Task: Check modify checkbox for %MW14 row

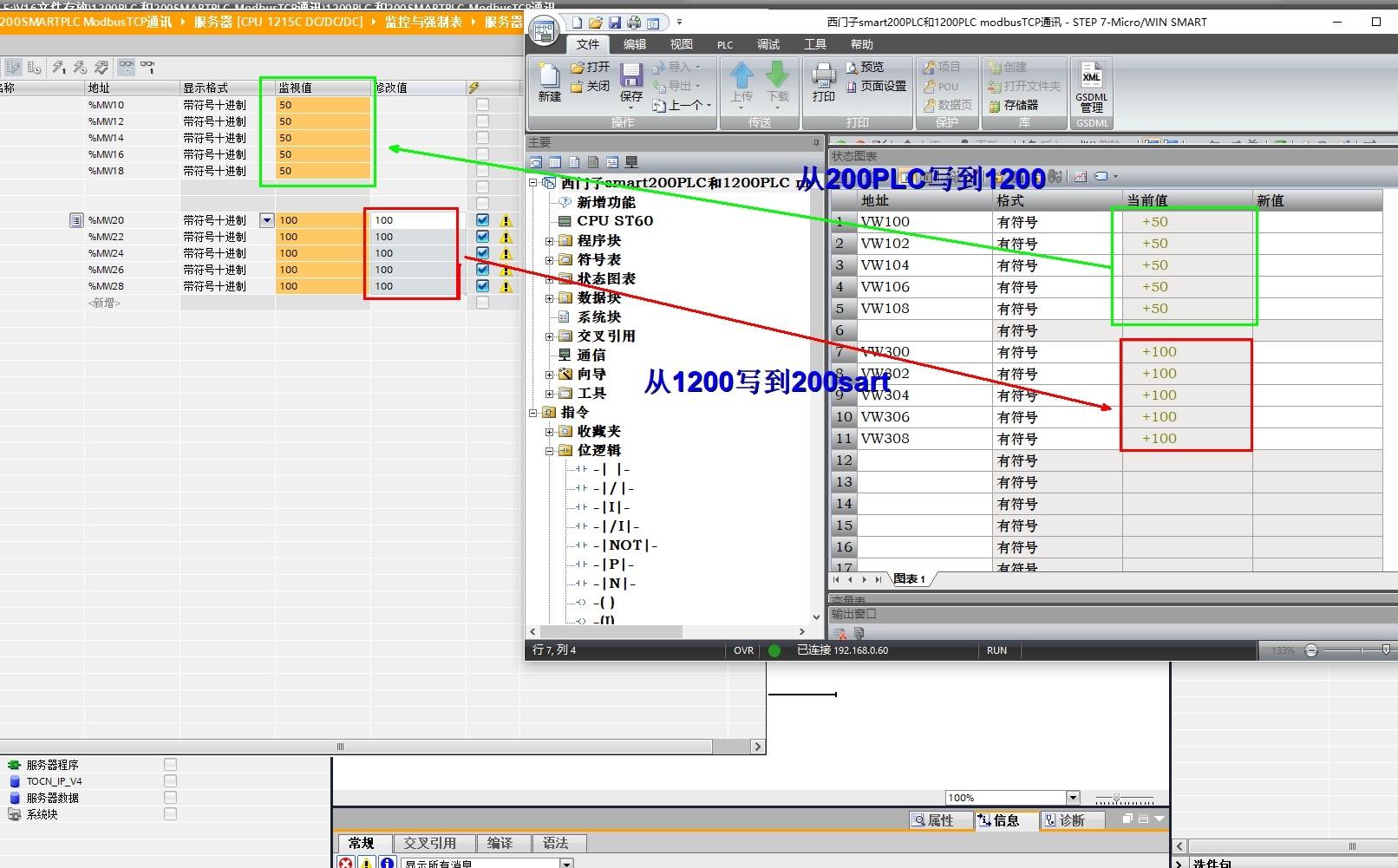Action: click(482, 138)
